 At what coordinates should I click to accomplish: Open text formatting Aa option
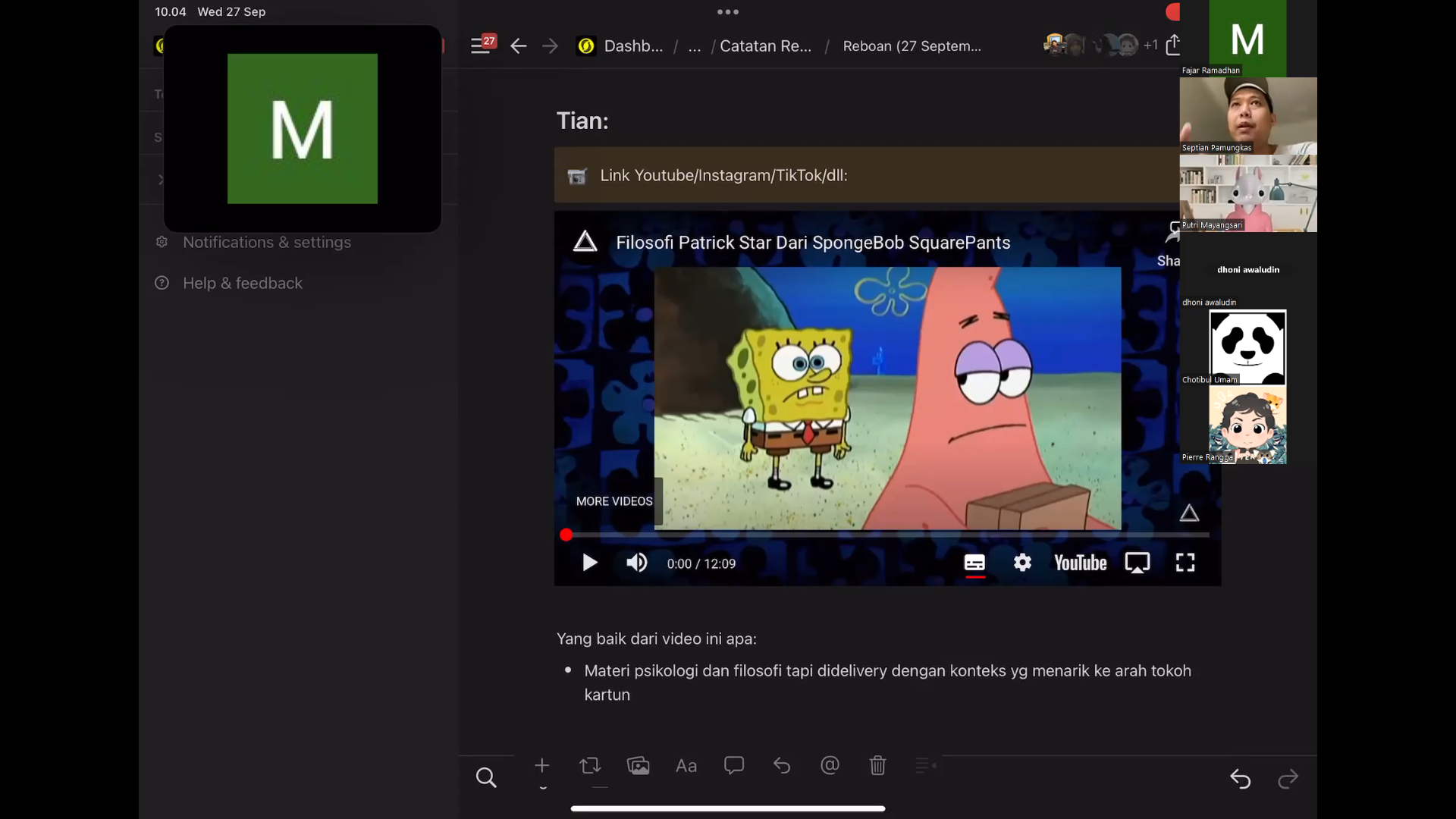686,766
